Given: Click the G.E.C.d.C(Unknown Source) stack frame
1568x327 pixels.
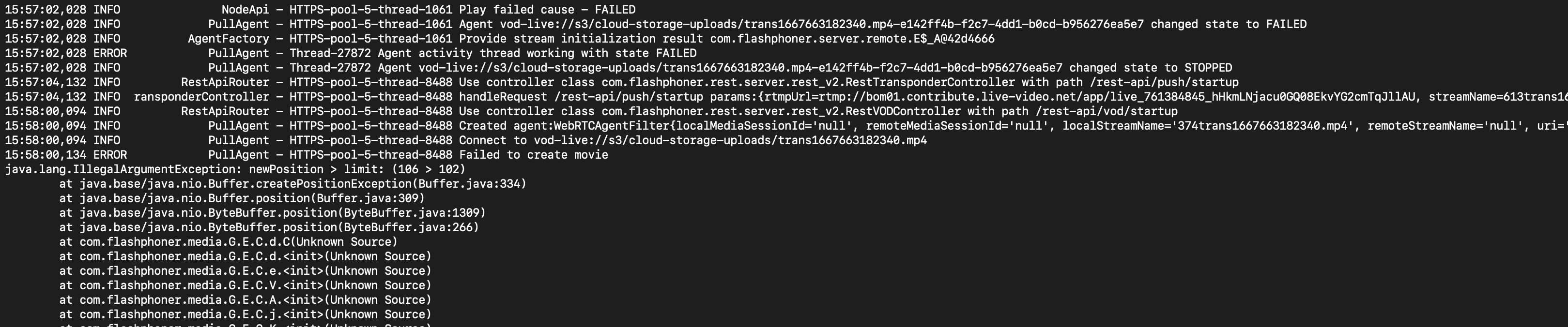Looking at the screenshot, I should click(228, 242).
